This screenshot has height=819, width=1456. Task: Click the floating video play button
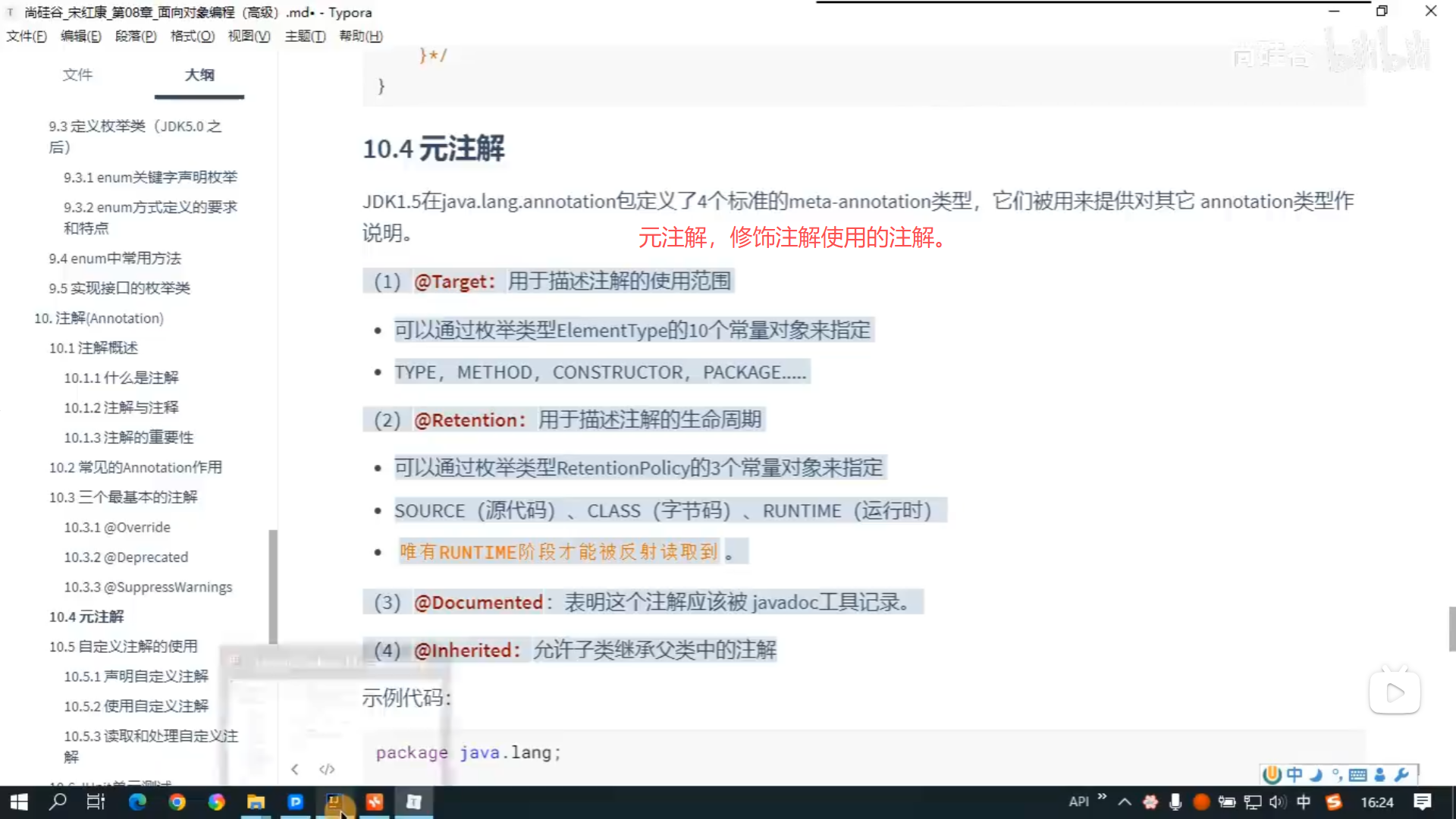[x=1394, y=692]
